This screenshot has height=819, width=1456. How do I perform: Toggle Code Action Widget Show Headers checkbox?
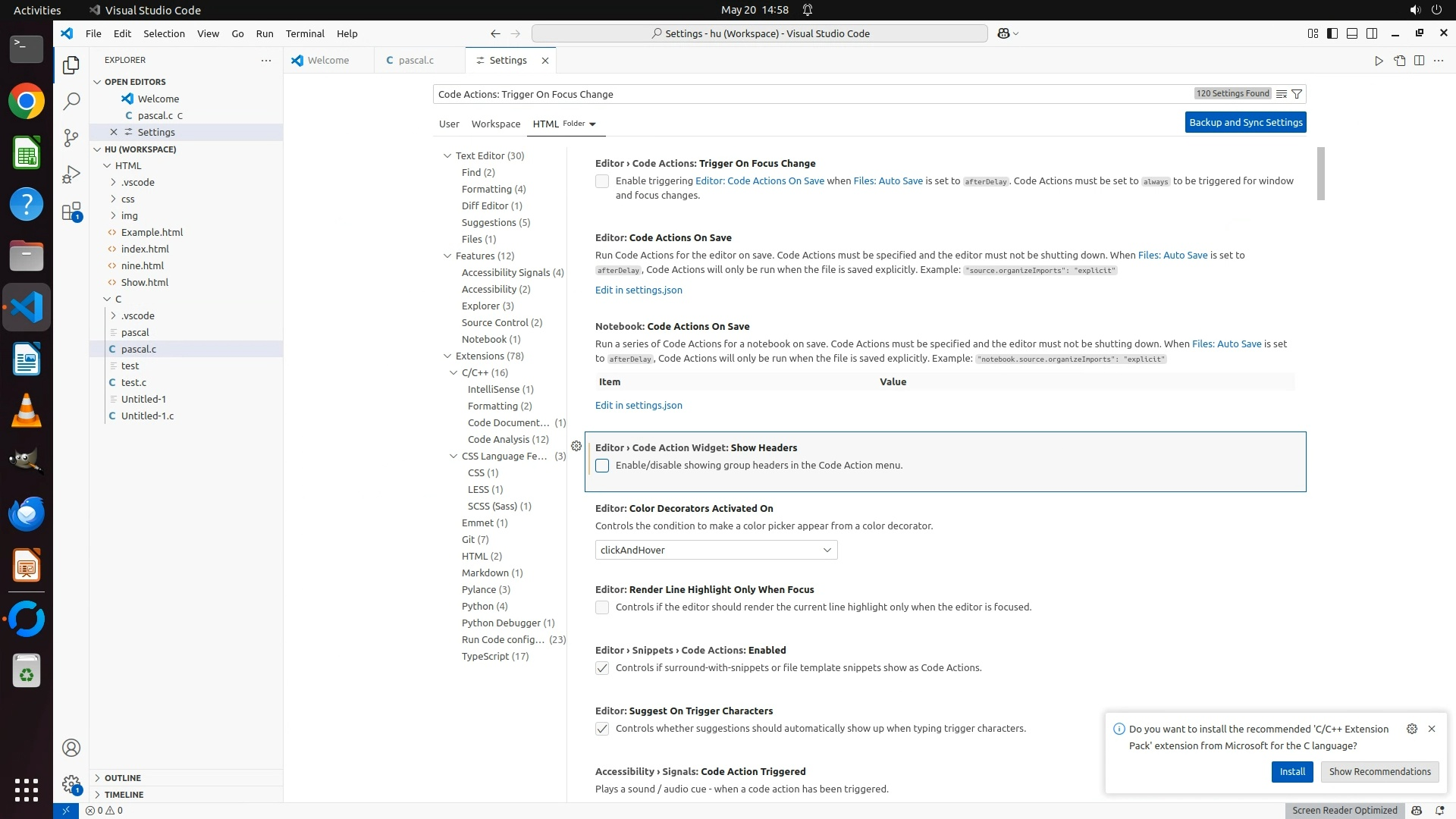click(x=602, y=466)
